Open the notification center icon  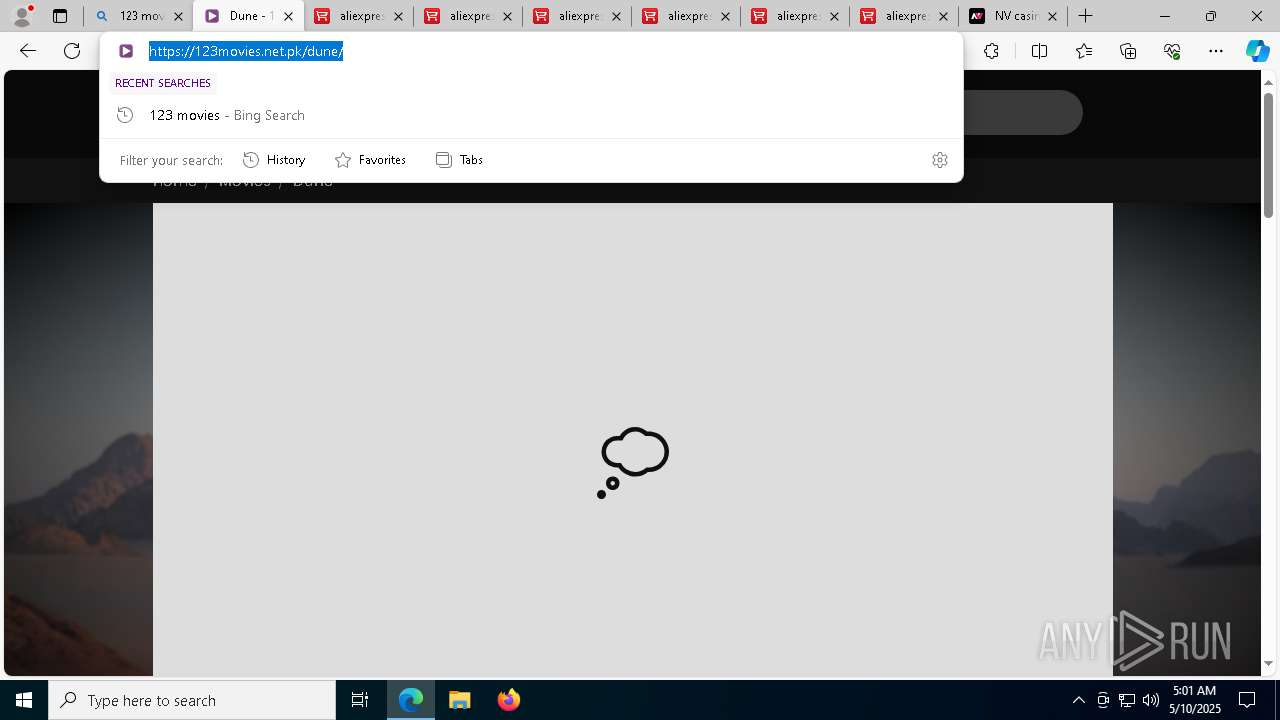click(1247, 700)
